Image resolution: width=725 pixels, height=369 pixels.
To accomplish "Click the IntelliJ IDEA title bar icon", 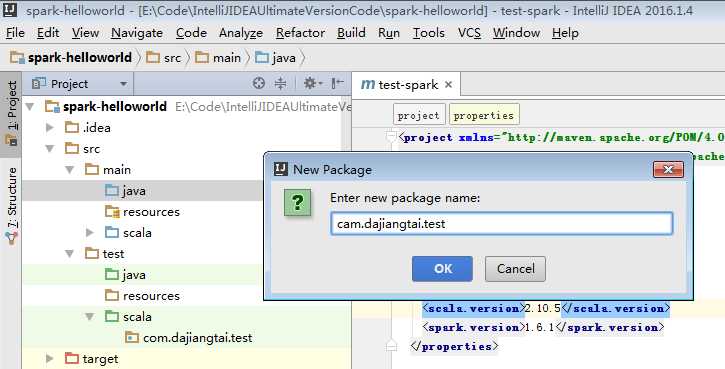I will click(x=10, y=10).
